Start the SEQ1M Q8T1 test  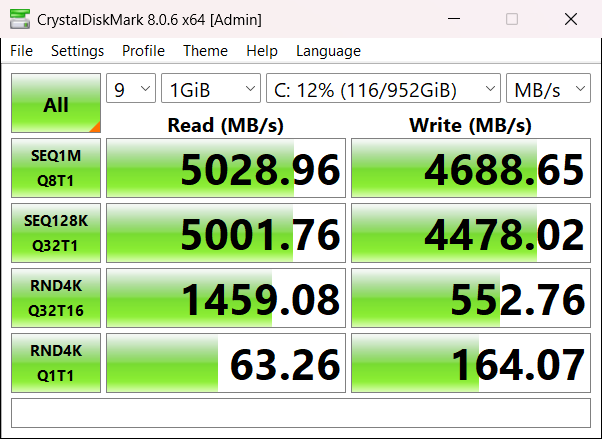56,168
